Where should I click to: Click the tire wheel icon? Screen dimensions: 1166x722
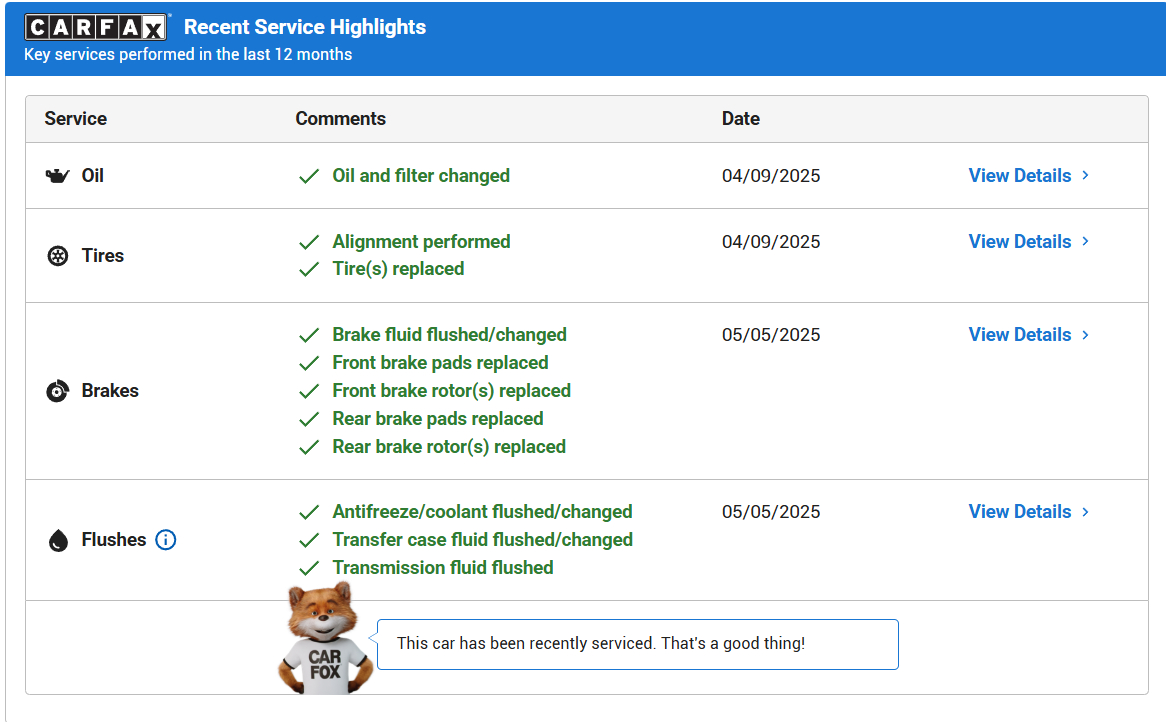58,256
